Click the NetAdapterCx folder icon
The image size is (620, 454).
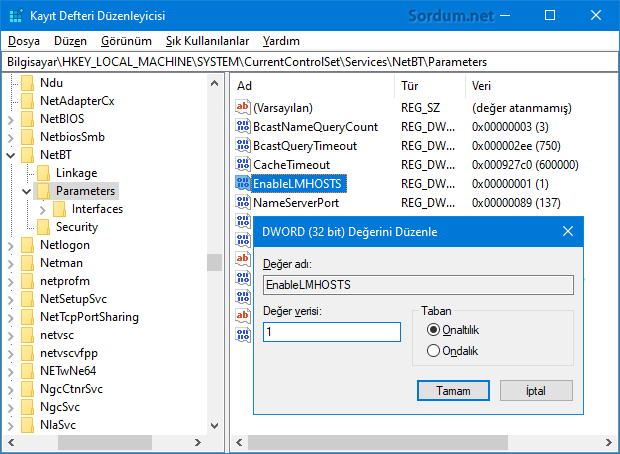tap(28, 101)
